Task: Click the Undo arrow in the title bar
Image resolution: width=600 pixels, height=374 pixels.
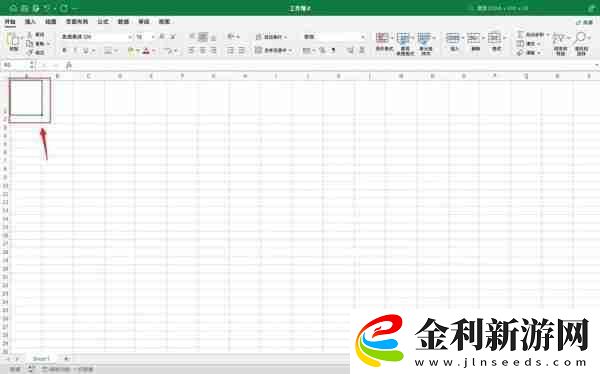Action: click(47, 8)
